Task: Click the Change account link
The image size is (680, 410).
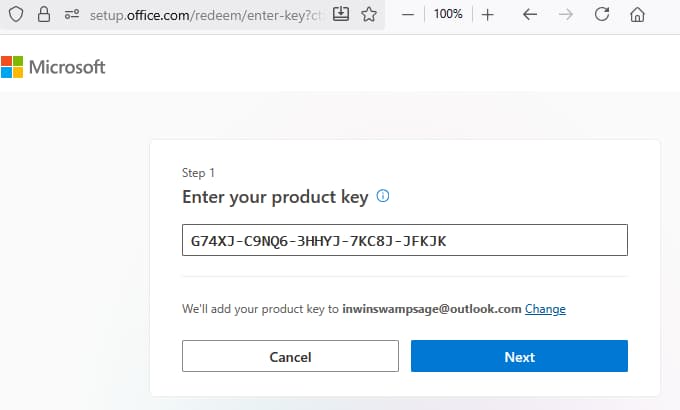Action: (x=545, y=309)
